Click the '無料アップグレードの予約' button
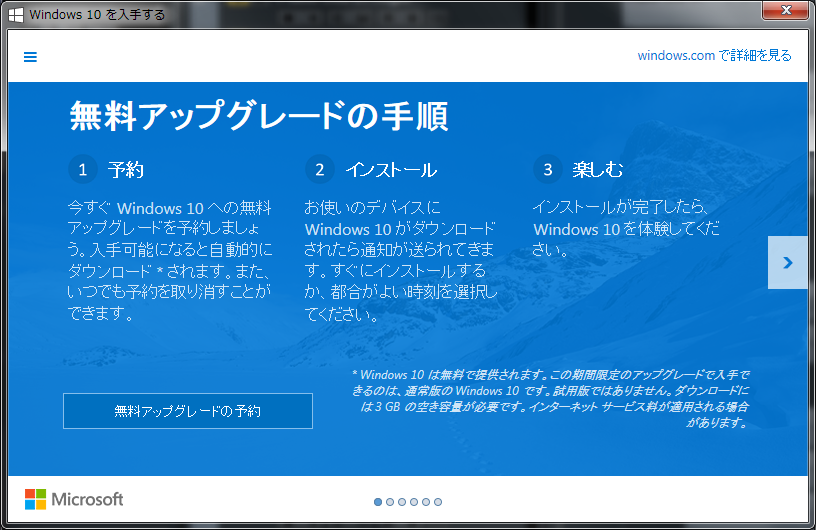816x530 pixels. (x=188, y=411)
